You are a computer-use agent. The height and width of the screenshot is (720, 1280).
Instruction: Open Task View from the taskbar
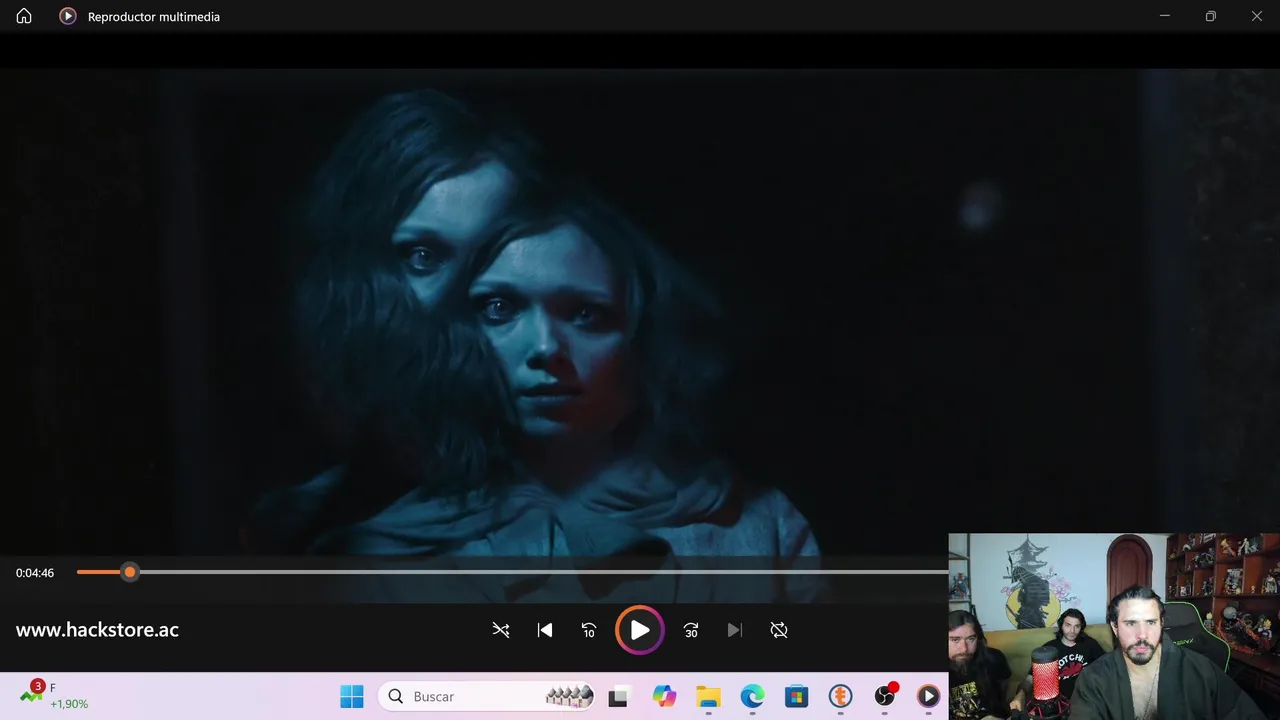(618, 697)
